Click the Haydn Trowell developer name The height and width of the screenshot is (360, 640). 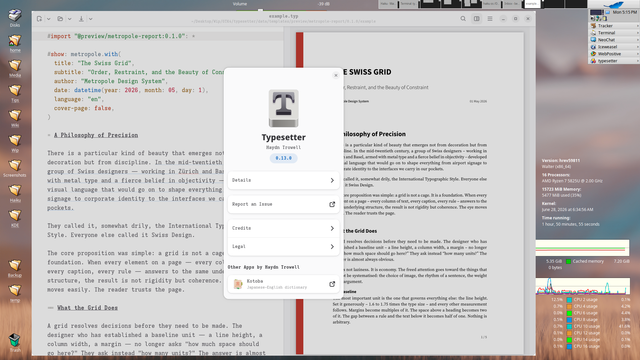284,147
